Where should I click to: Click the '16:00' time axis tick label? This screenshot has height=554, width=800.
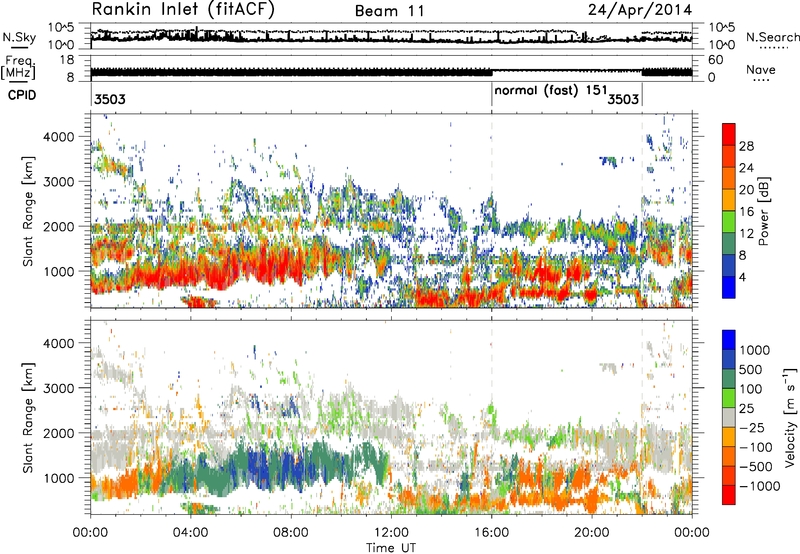pyautogui.click(x=492, y=533)
